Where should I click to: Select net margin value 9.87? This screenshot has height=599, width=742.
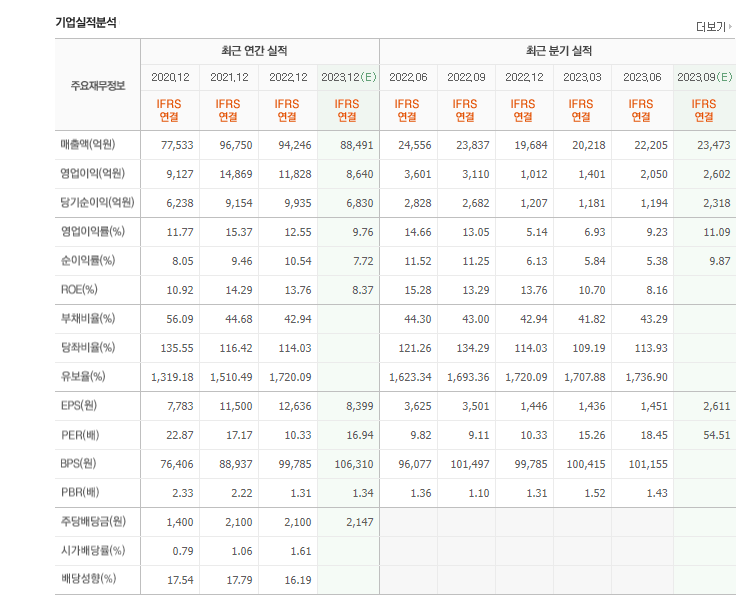tap(720, 261)
